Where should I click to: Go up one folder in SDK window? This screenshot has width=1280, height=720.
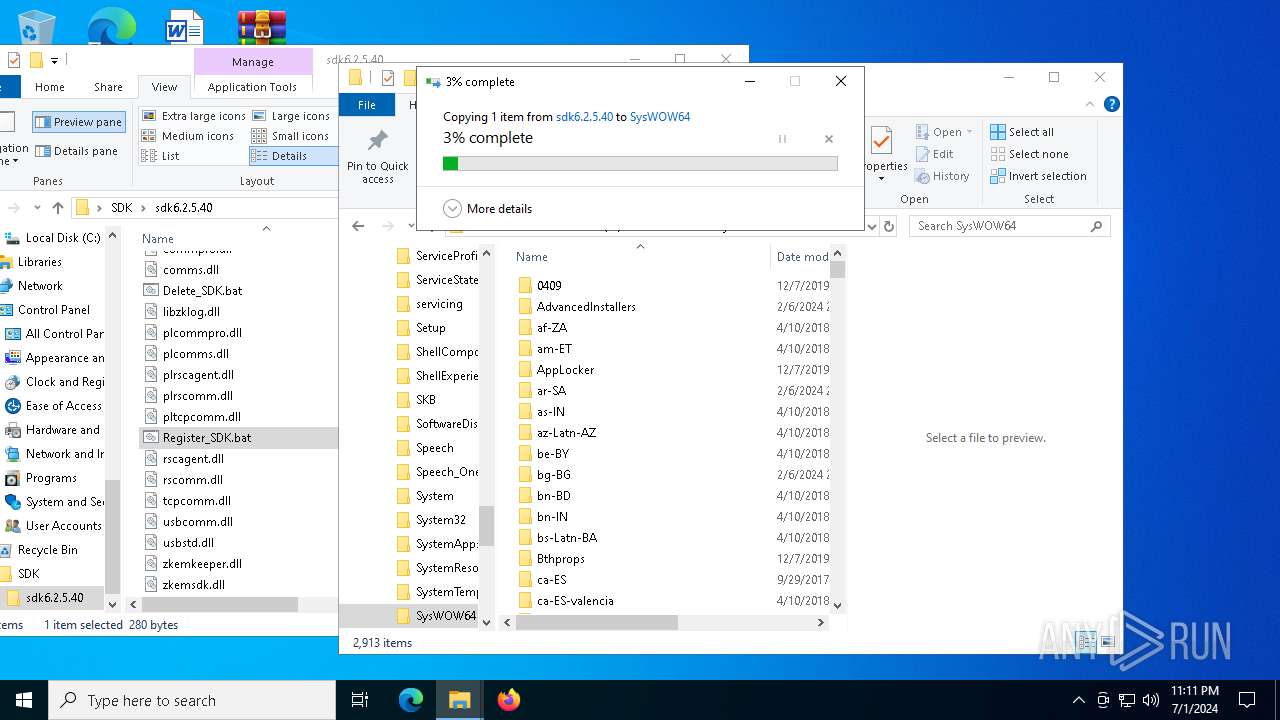58,208
